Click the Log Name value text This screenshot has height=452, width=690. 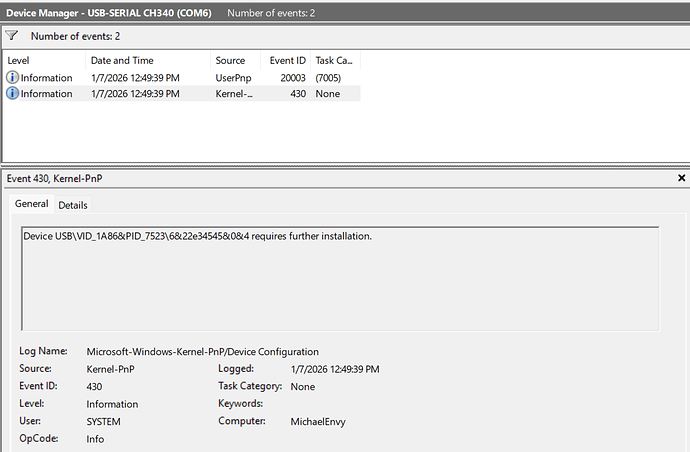pos(202,352)
